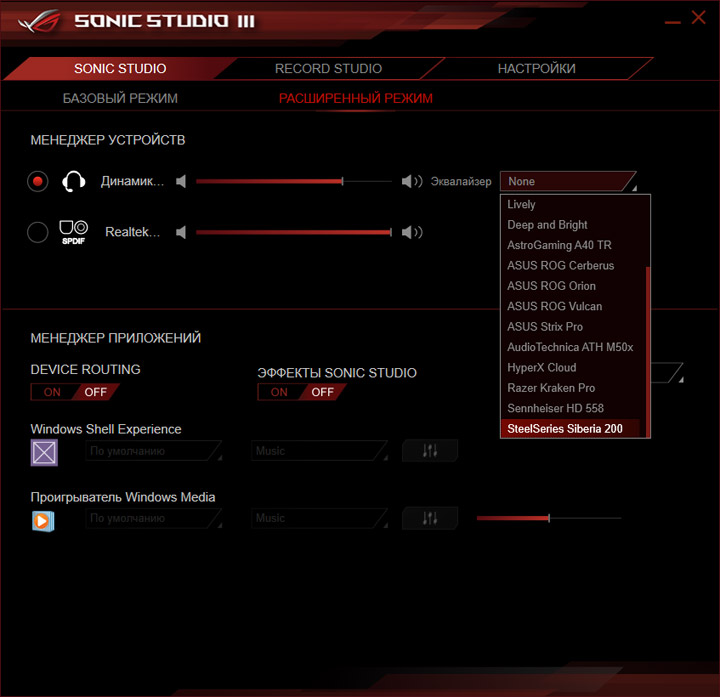Viewport: 720px width, 697px height.
Task: Click the equalizer list scrollbar
Action: [648, 351]
